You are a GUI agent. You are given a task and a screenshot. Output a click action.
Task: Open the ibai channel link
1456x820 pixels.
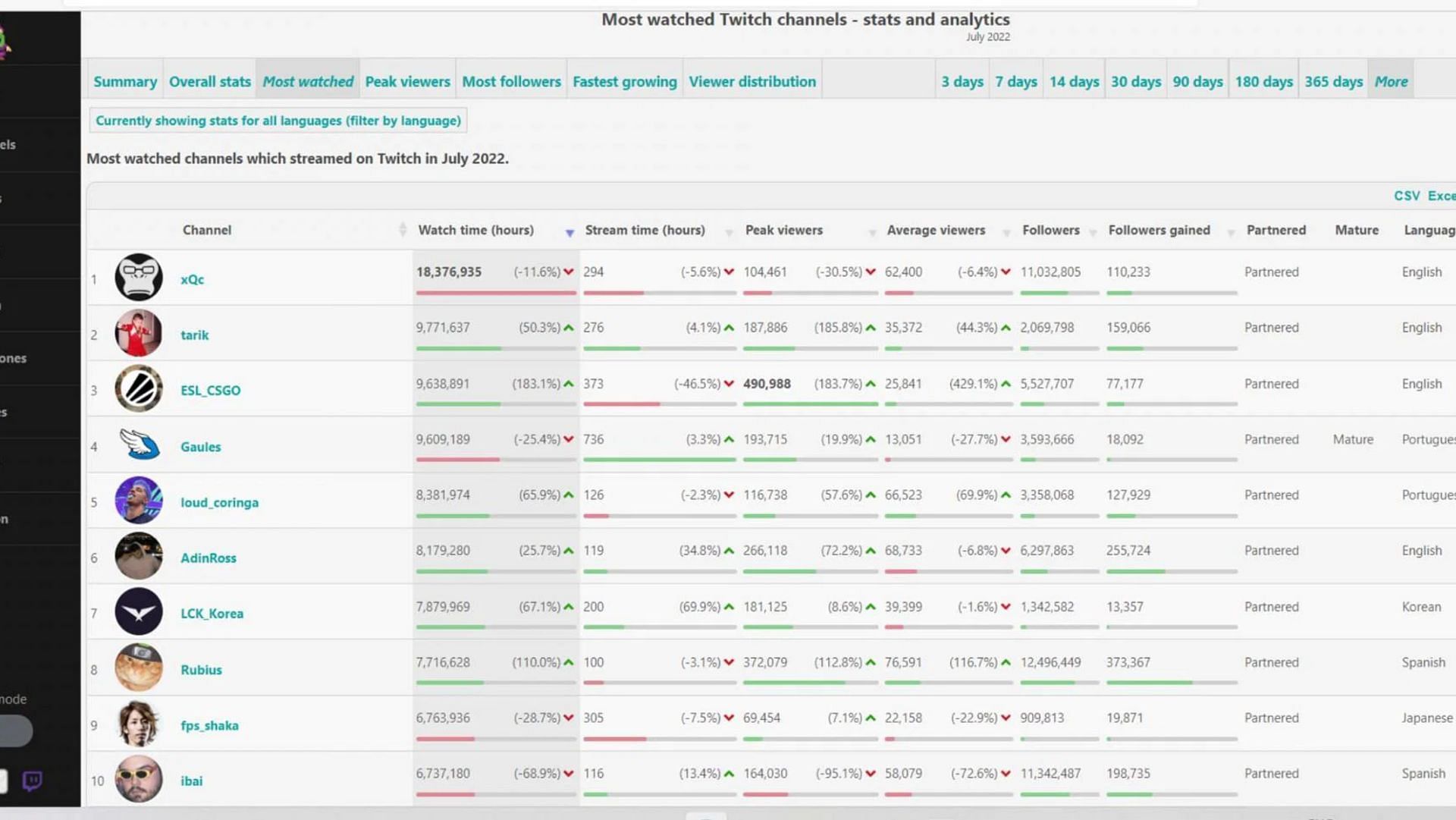tap(191, 781)
